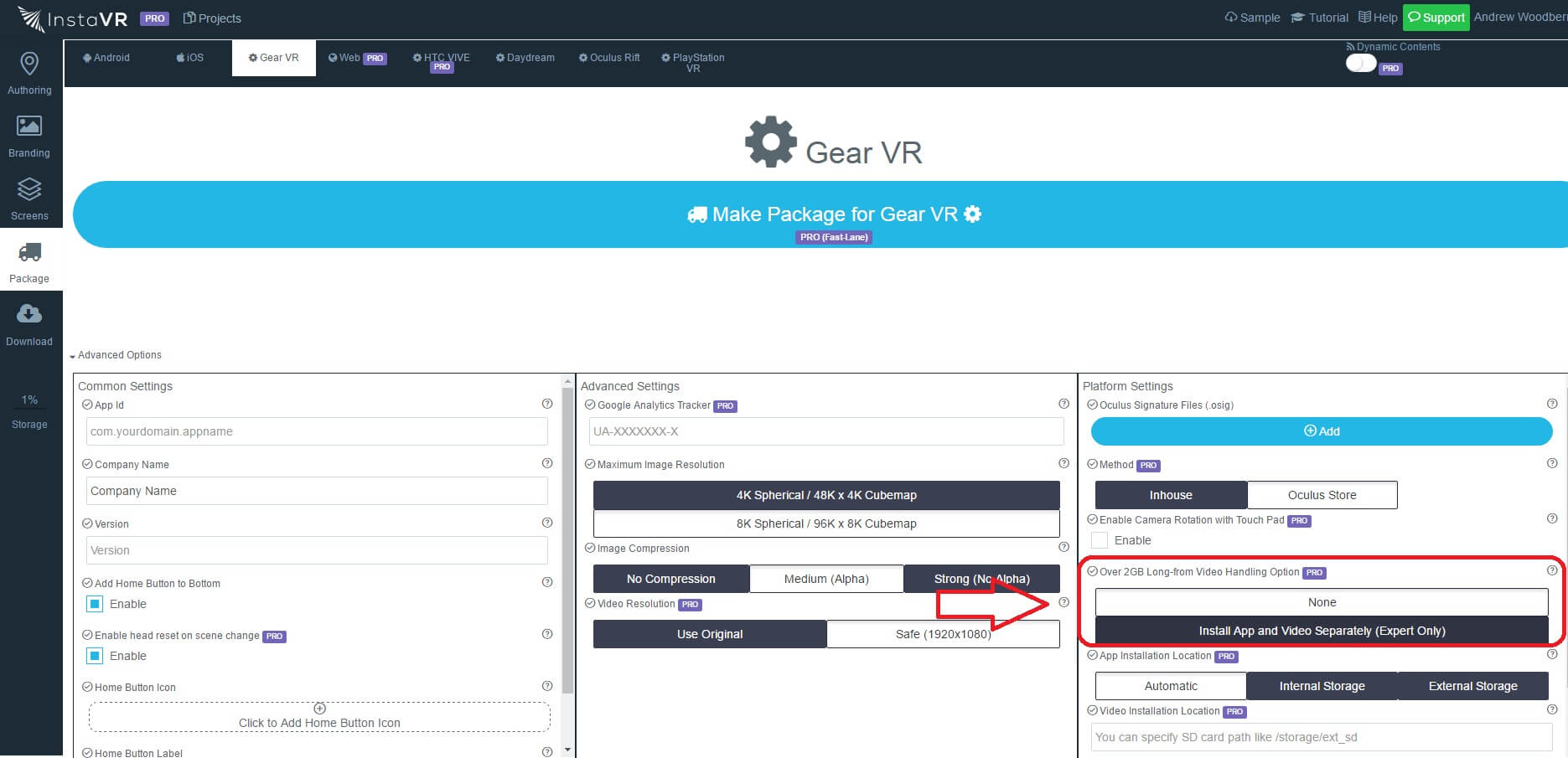Select No Compression image option
1568x758 pixels.
pos(671,579)
